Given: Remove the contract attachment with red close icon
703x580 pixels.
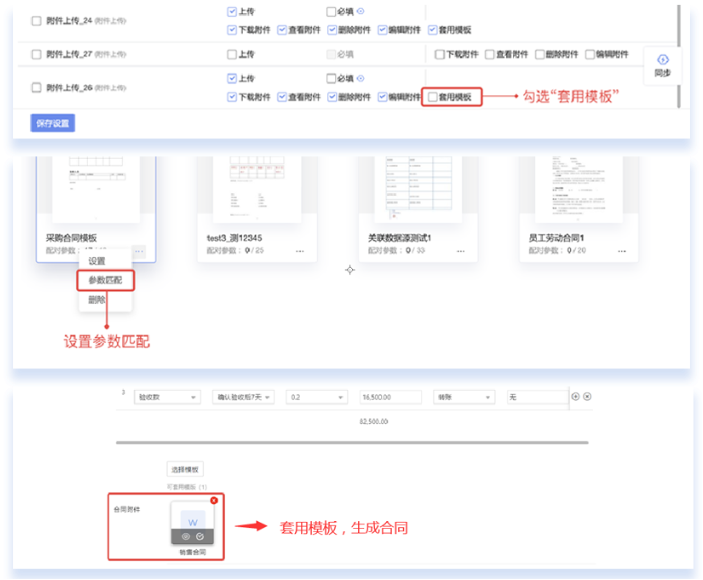Looking at the screenshot, I should point(213,500).
